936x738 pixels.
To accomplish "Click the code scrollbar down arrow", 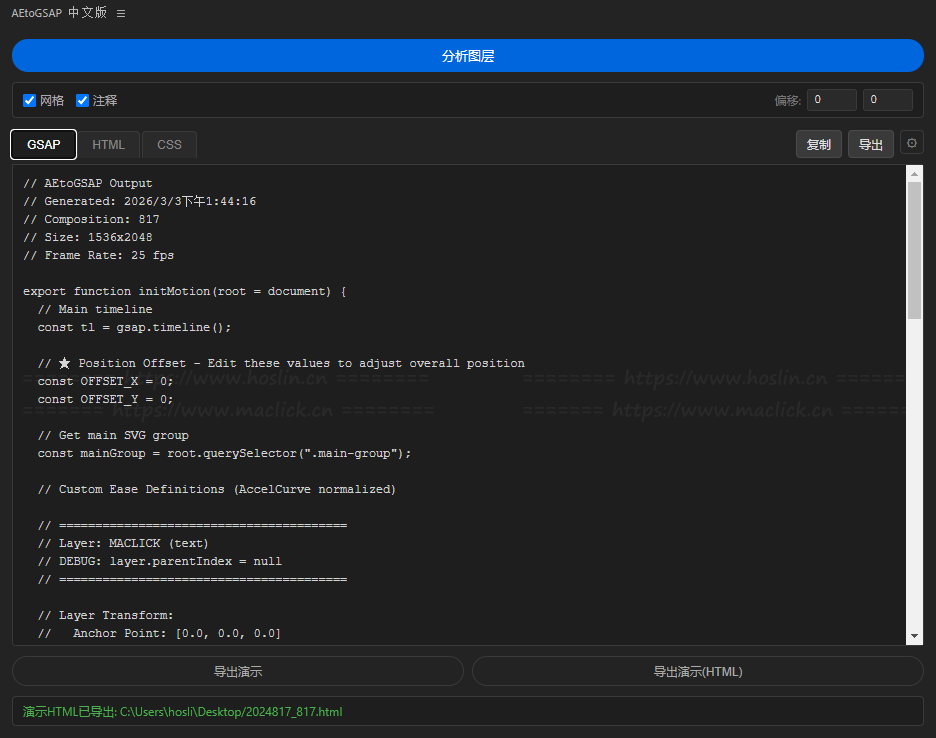I will pyautogui.click(x=914, y=636).
